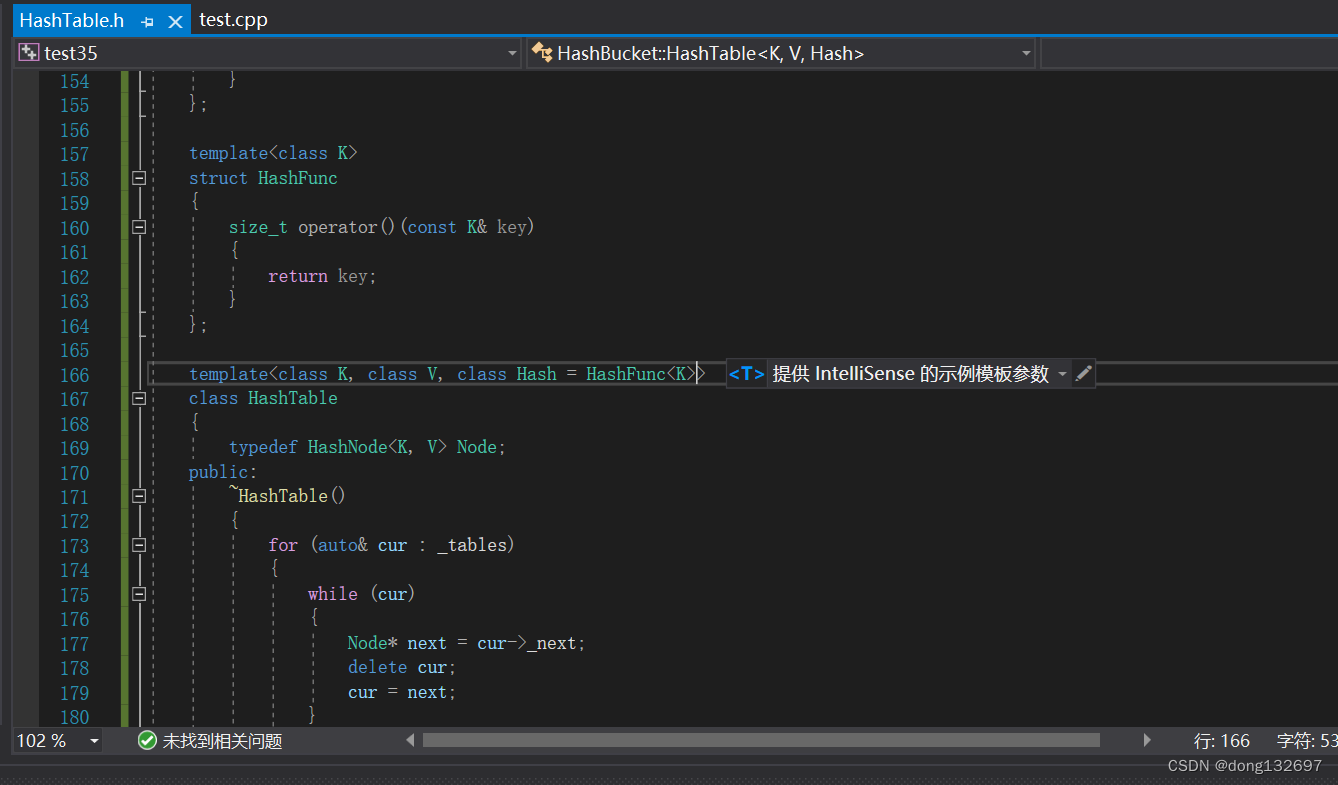Click line number 180 in the gutter
Viewport: 1338px width, 785px height.
tap(74, 717)
